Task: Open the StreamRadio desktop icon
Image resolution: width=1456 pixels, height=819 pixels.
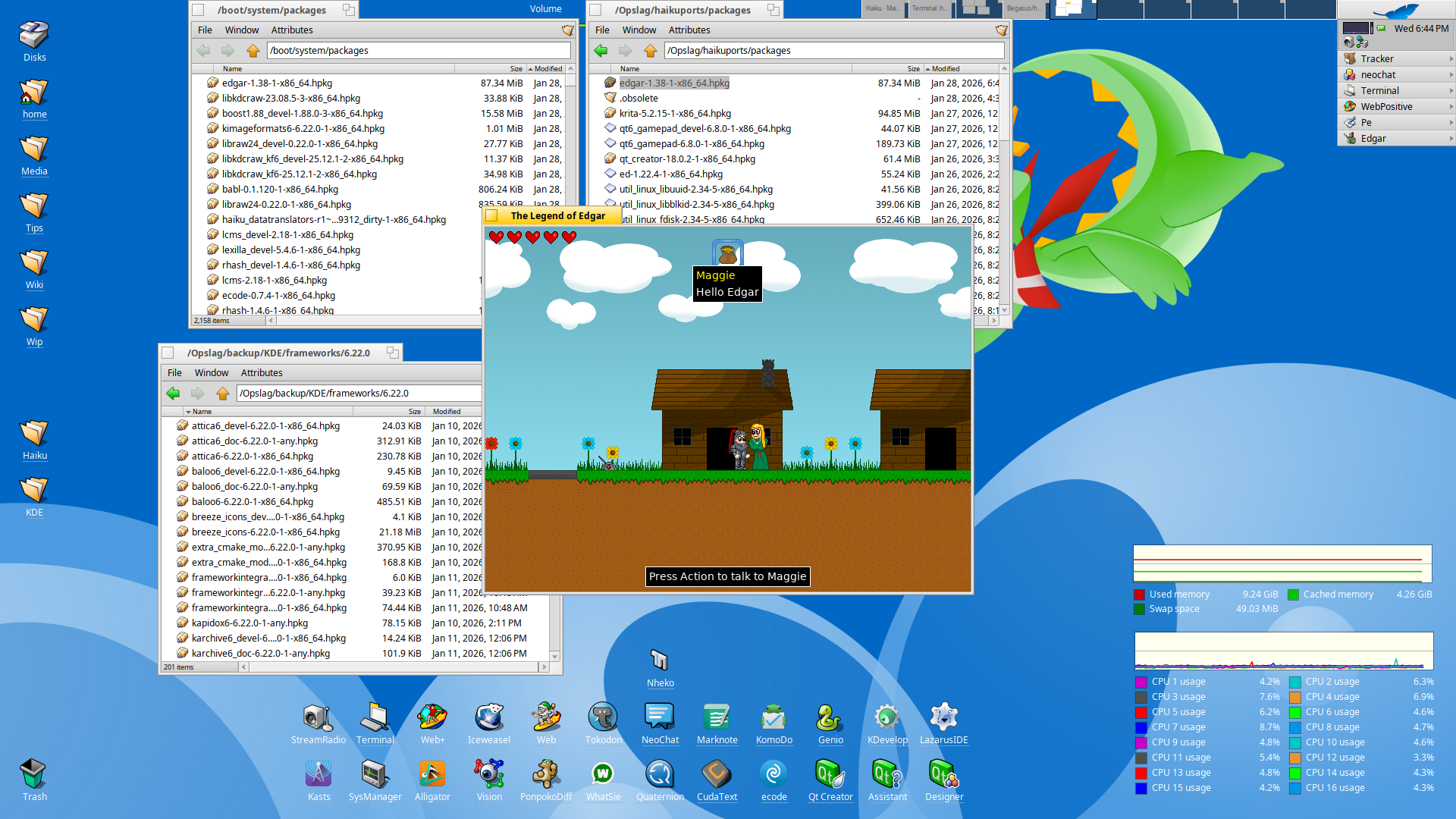Action: pyautogui.click(x=318, y=718)
